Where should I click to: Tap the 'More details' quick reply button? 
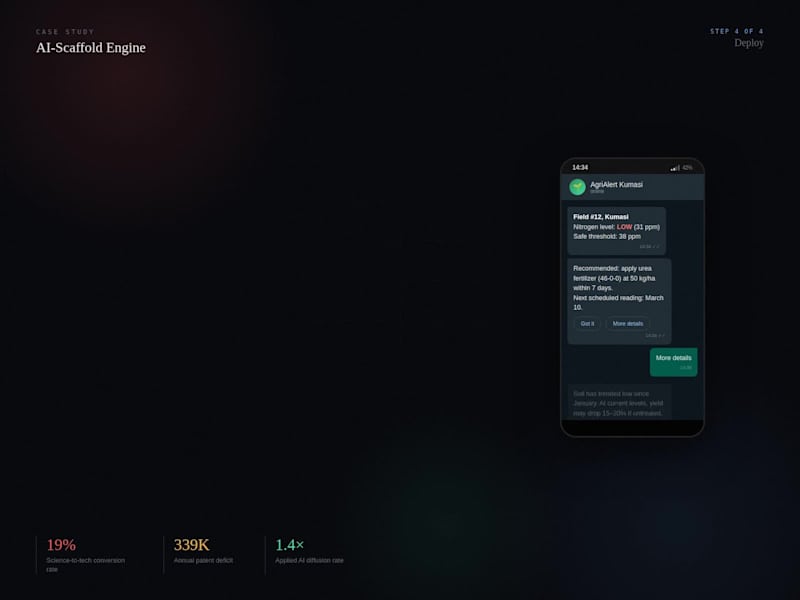click(x=628, y=323)
